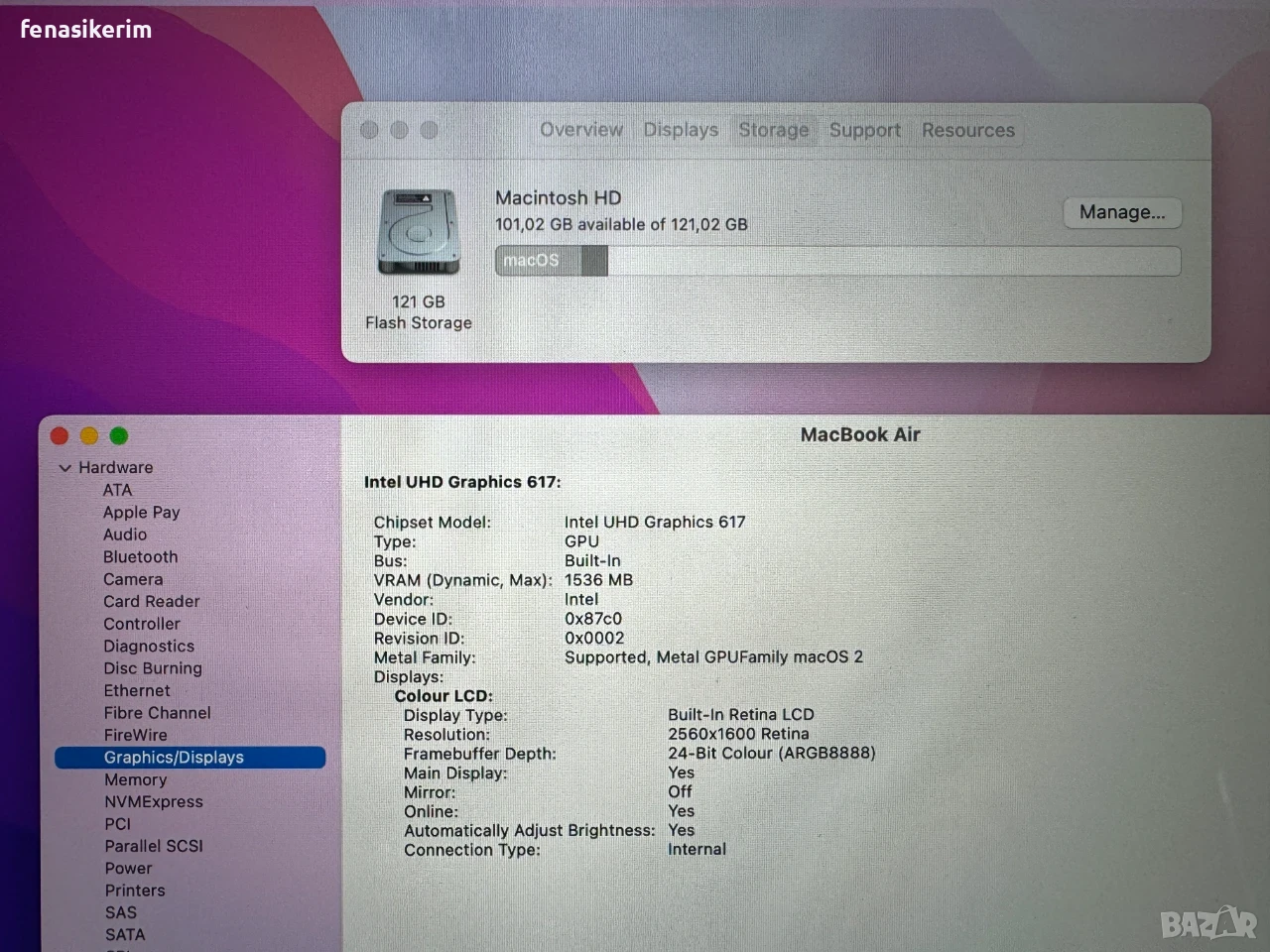Viewport: 1270px width, 952px height.
Task: Click the Manage... button
Action: click(x=1122, y=212)
